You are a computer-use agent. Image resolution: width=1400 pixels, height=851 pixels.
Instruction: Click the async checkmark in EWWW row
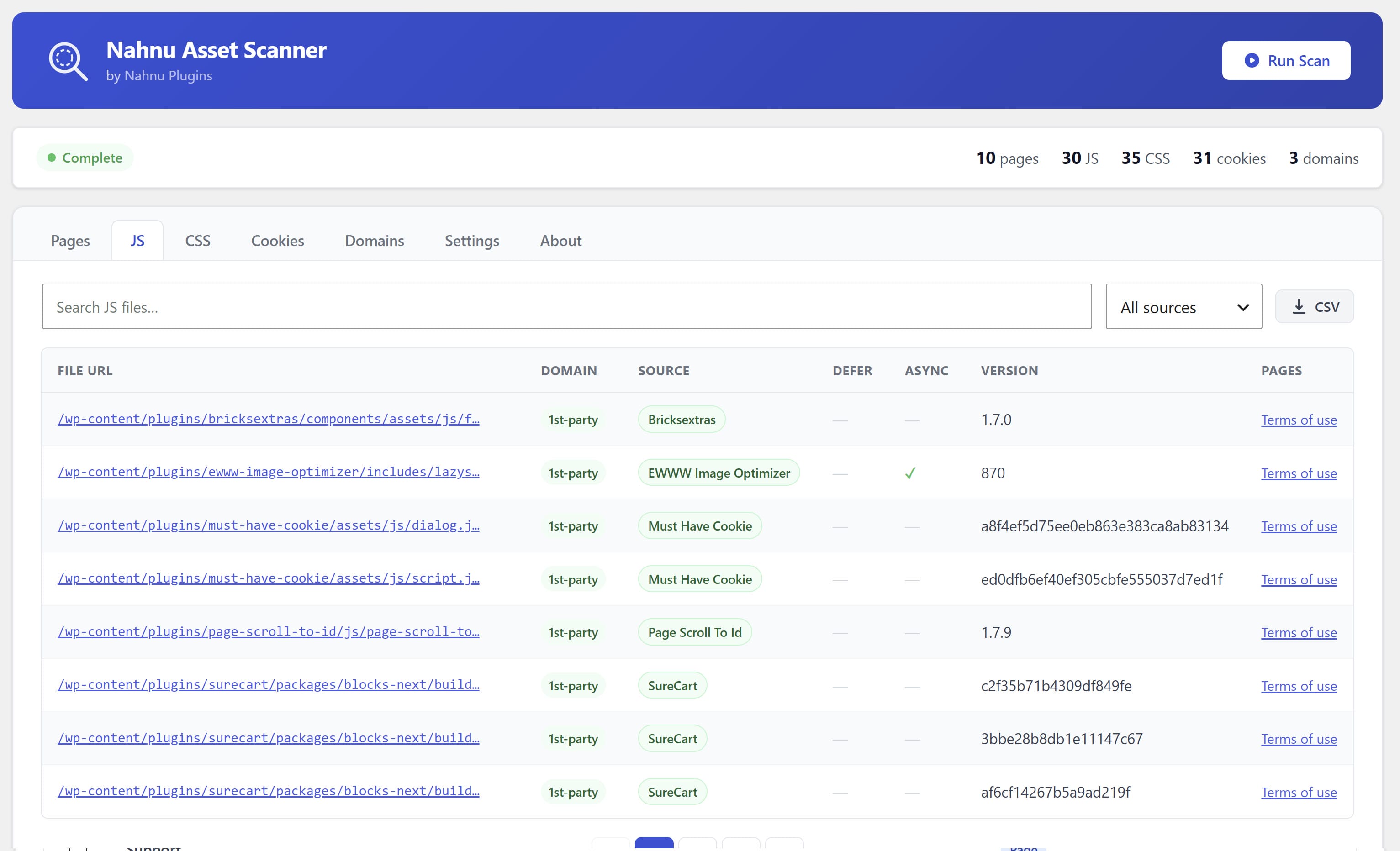coord(910,473)
